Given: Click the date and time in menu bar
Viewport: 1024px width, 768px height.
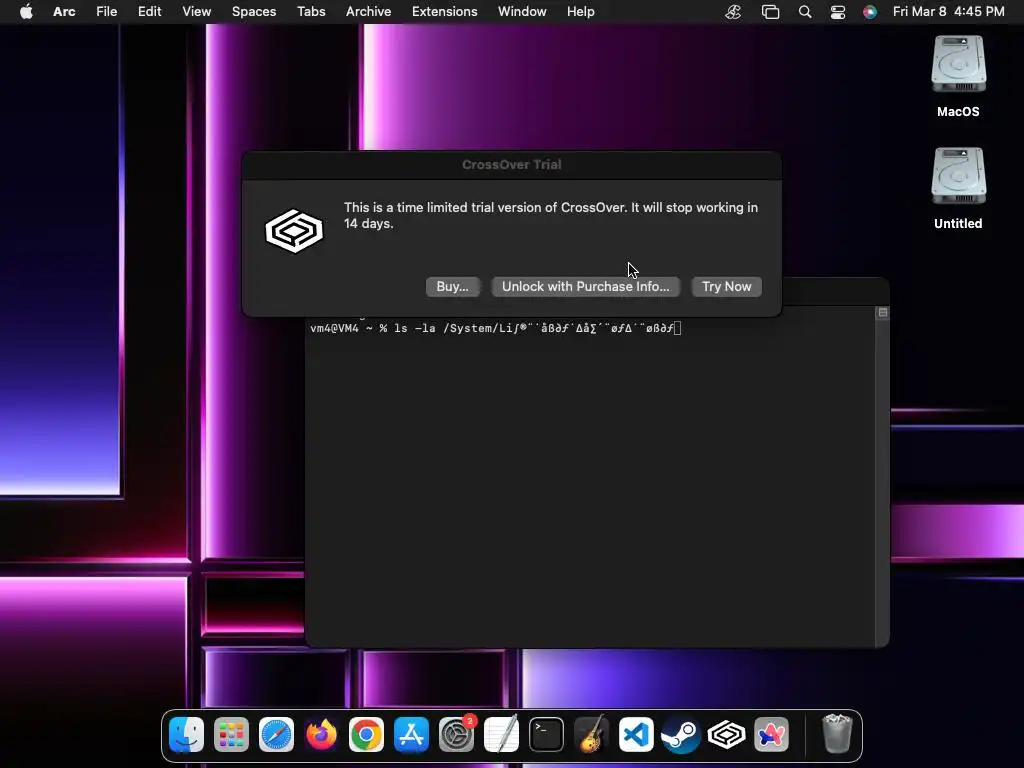Looking at the screenshot, I should coord(949,12).
